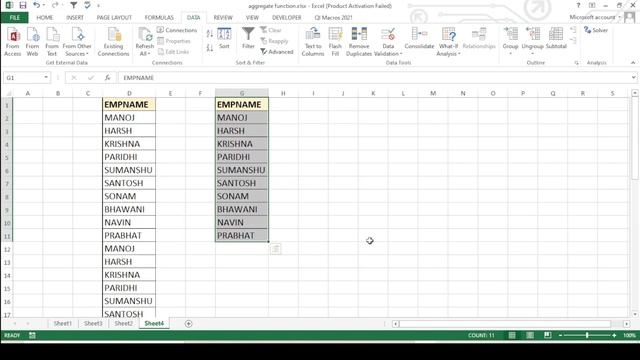
Task: Select cell G9 BHAWANI
Action: 242,209
